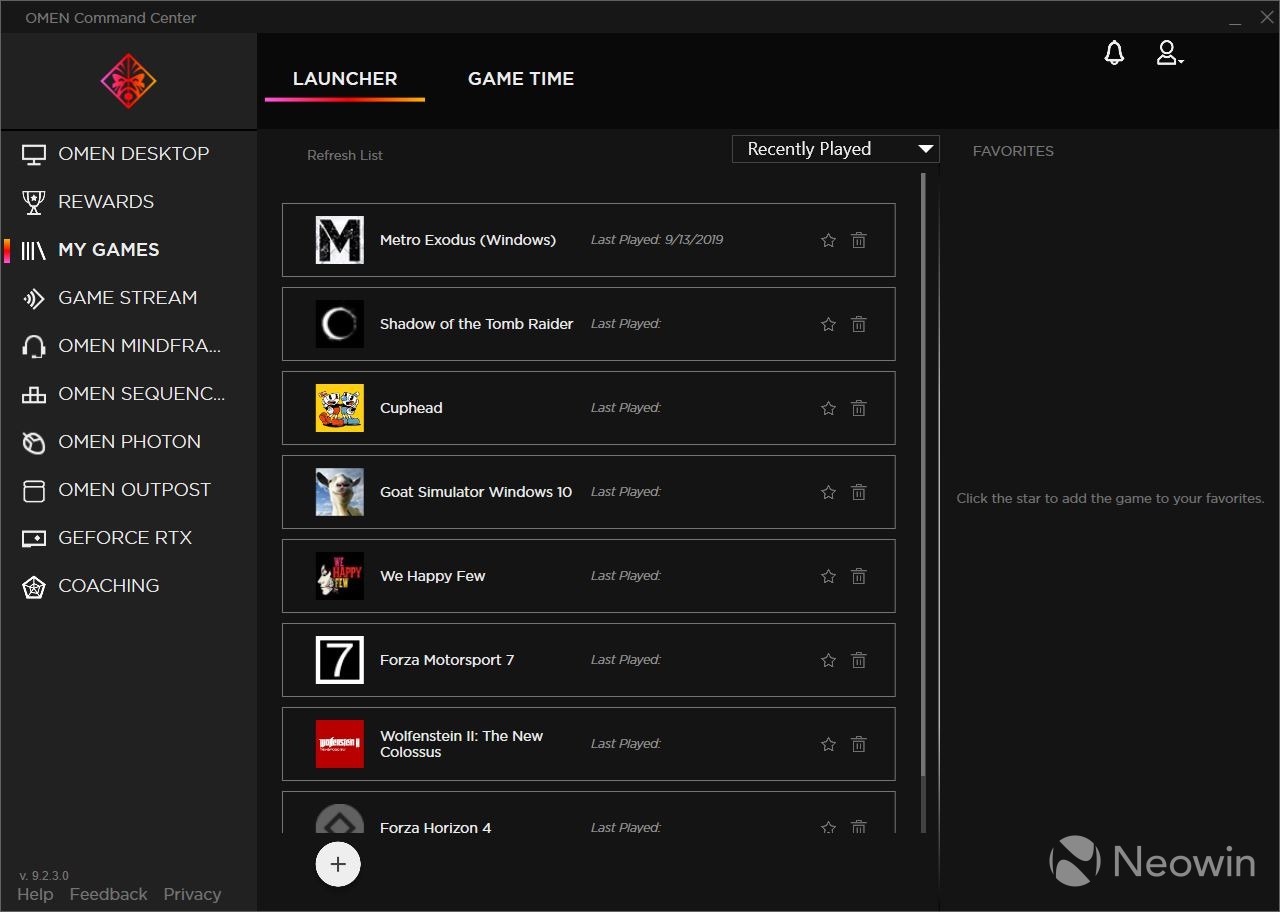Delete We Happy Few via trash icon
Screen dimensions: 1280x912
click(858, 576)
